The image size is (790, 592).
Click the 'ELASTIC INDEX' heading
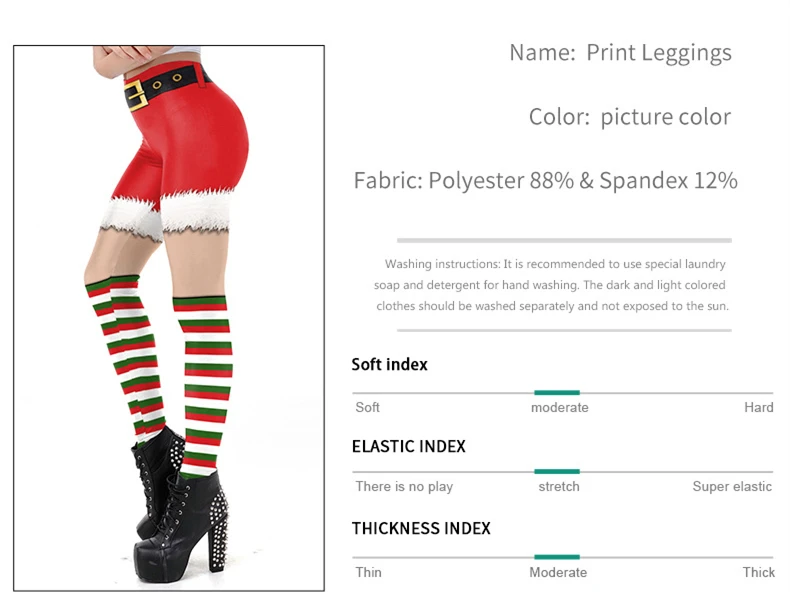(409, 446)
